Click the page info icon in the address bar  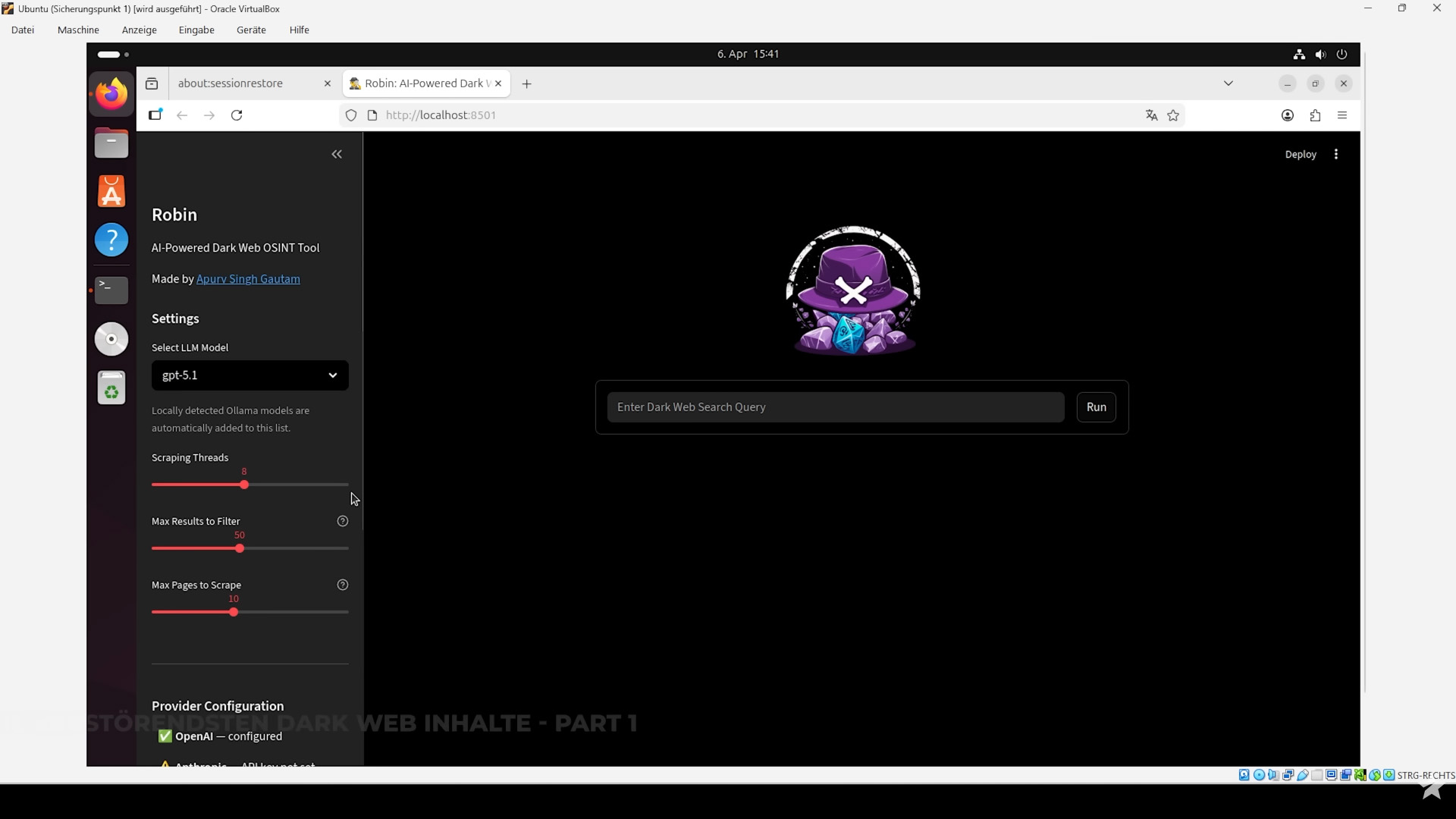(372, 115)
